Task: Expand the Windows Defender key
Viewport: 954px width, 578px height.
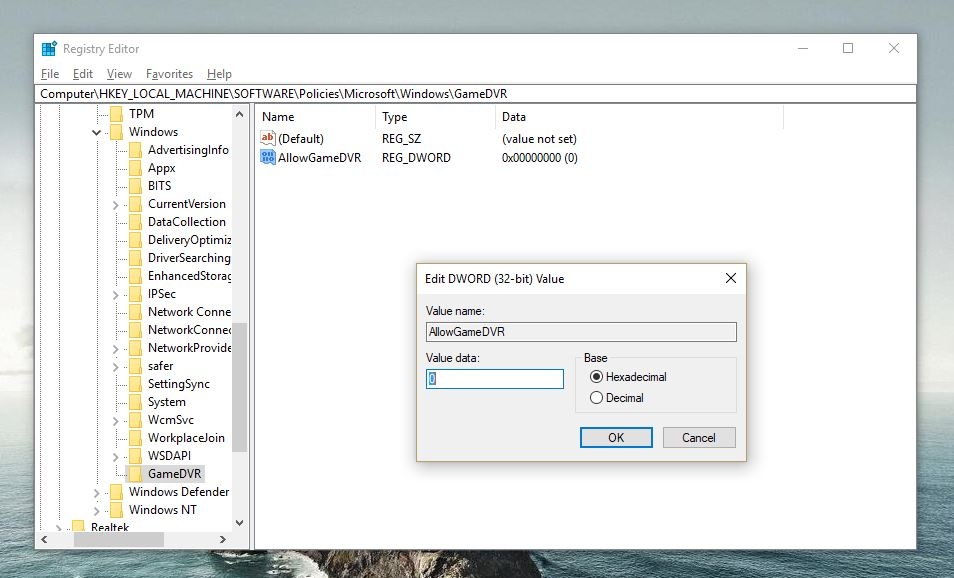Action: (x=96, y=493)
